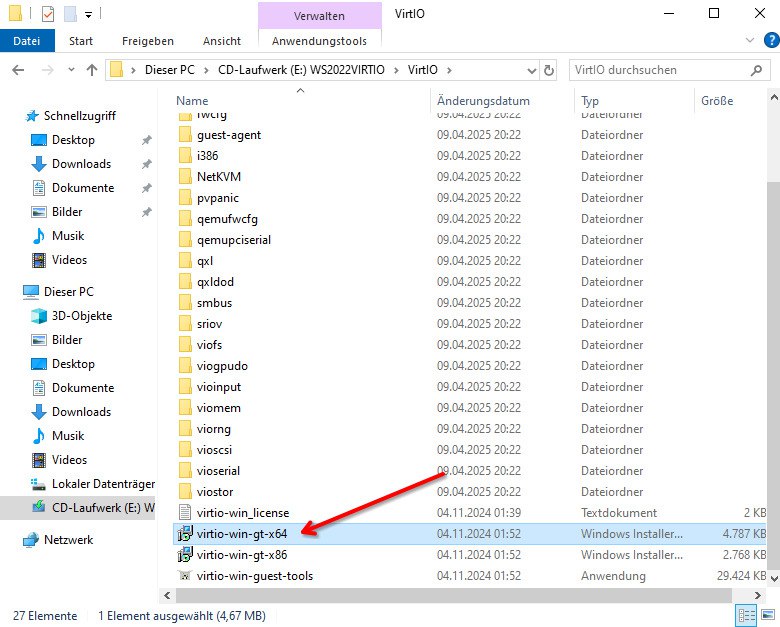Viewport: 780px width, 627px height.
Task: Open the NetKVM folder icon
Action: click(185, 177)
